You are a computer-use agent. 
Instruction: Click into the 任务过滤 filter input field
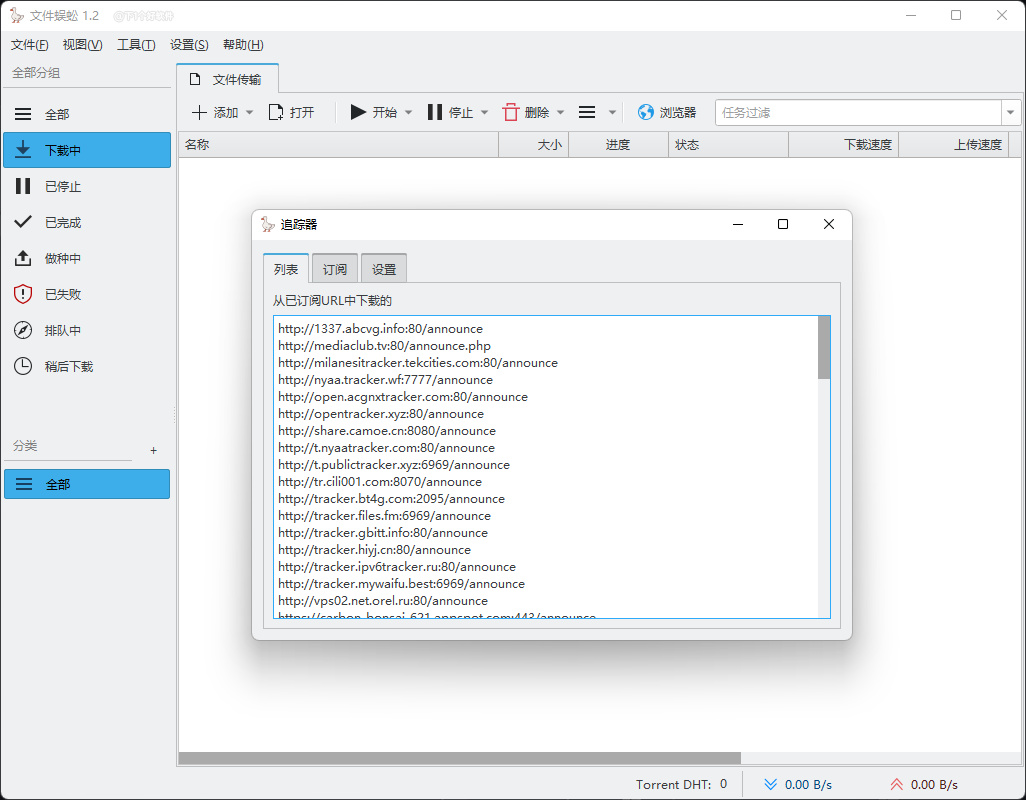coord(858,113)
